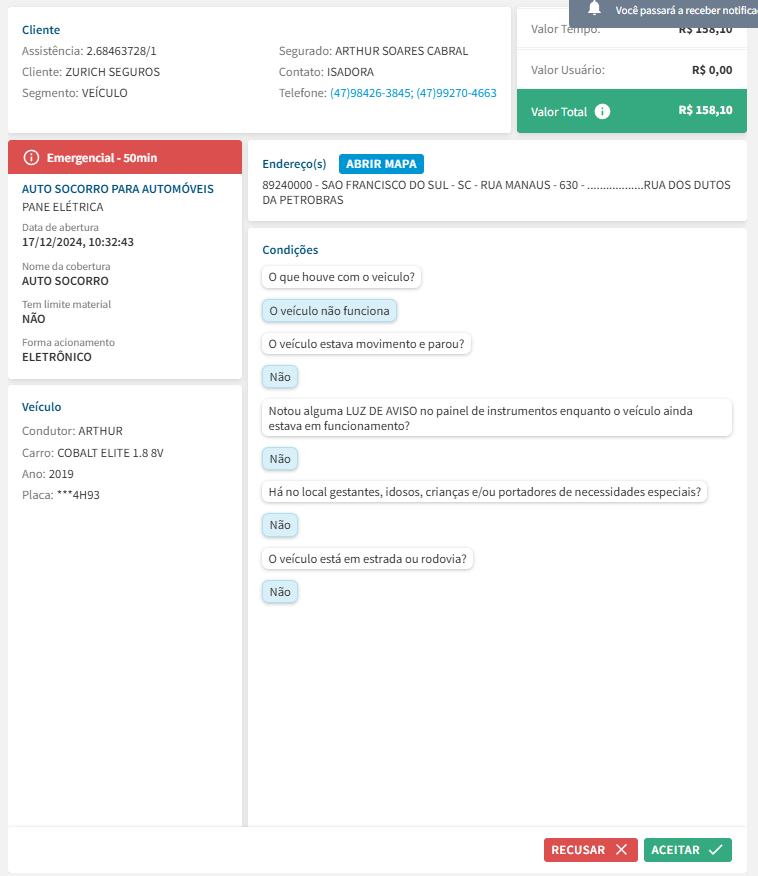Click the info icon beside Valor Total
Image resolution: width=758 pixels, height=876 pixels.
pos(602,111)
